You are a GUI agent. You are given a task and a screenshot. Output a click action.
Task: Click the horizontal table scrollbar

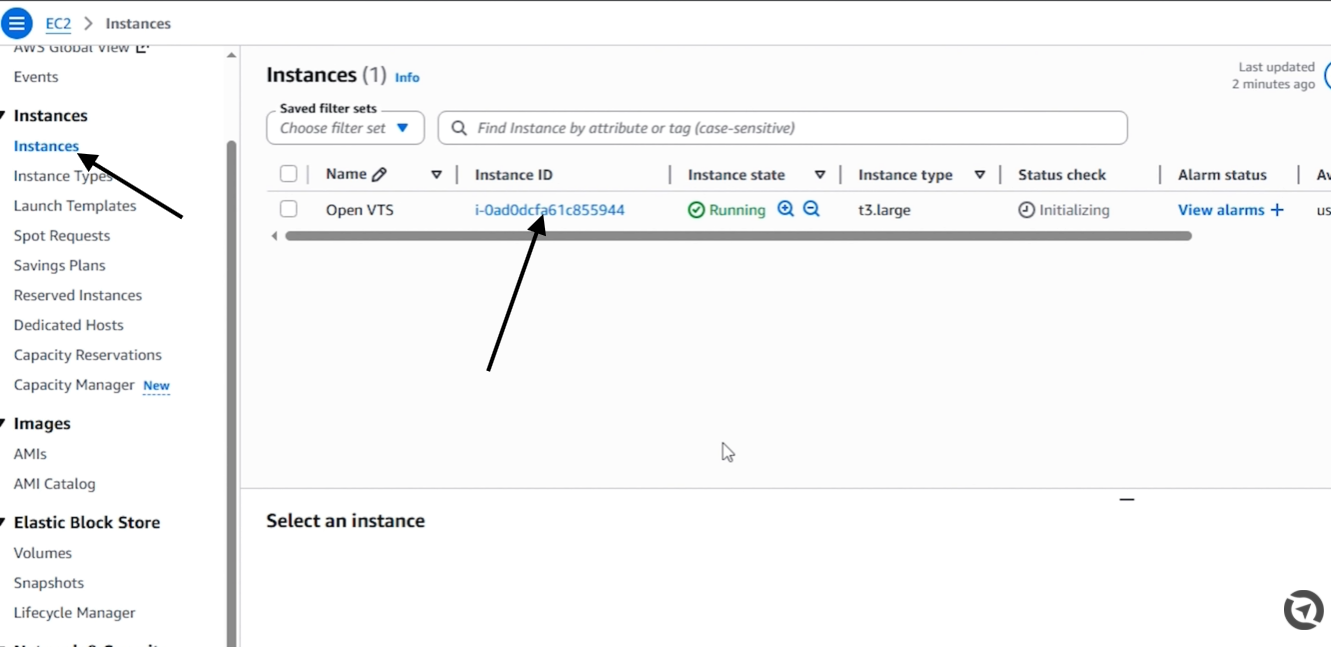click(x=738, y=236)
